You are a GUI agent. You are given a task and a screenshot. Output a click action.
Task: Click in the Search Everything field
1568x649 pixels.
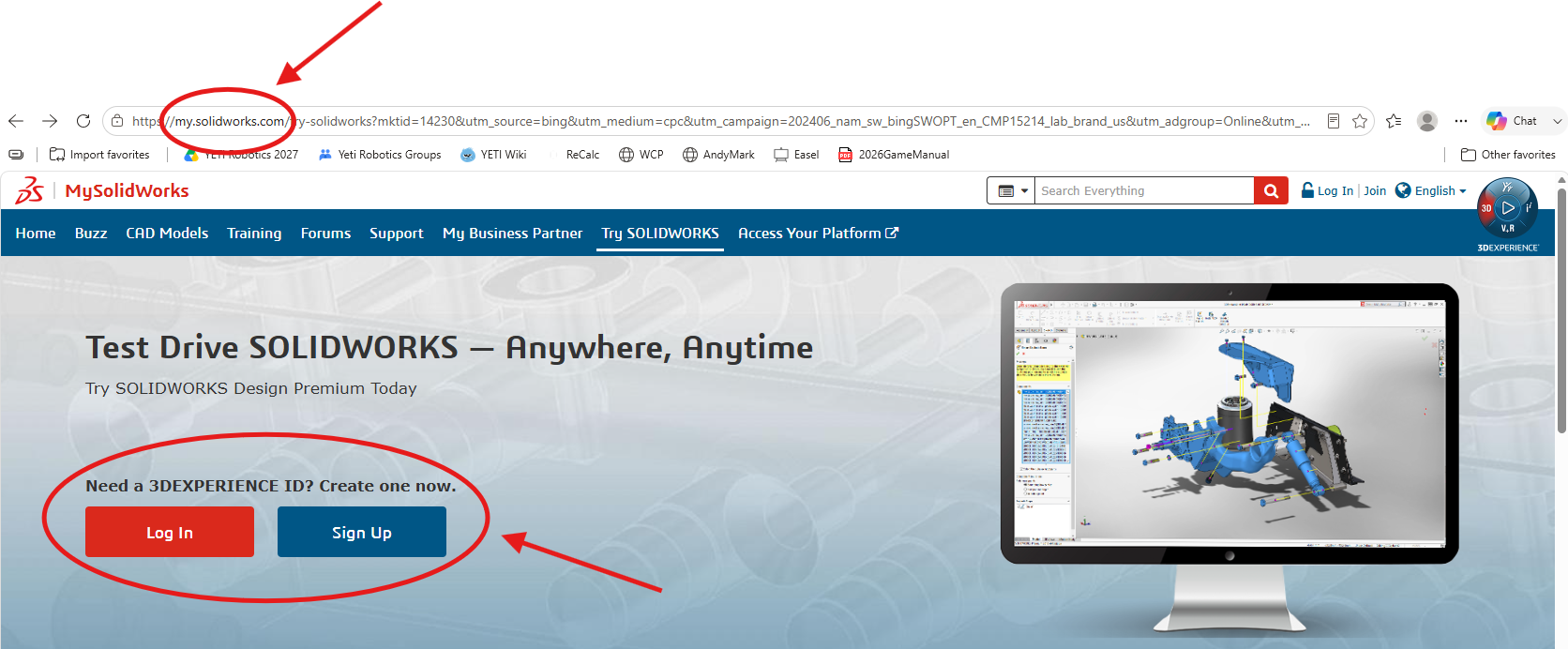(x=1144, y=190)
